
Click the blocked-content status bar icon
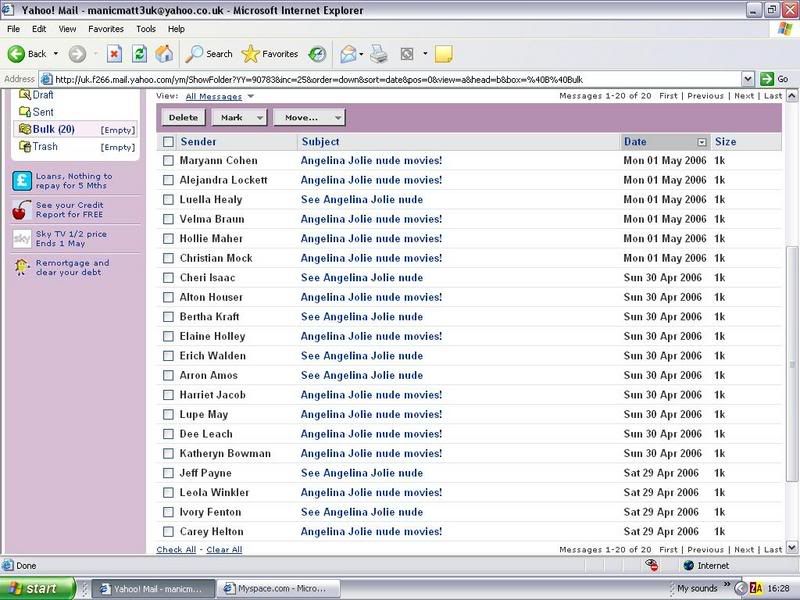[652, 565]
